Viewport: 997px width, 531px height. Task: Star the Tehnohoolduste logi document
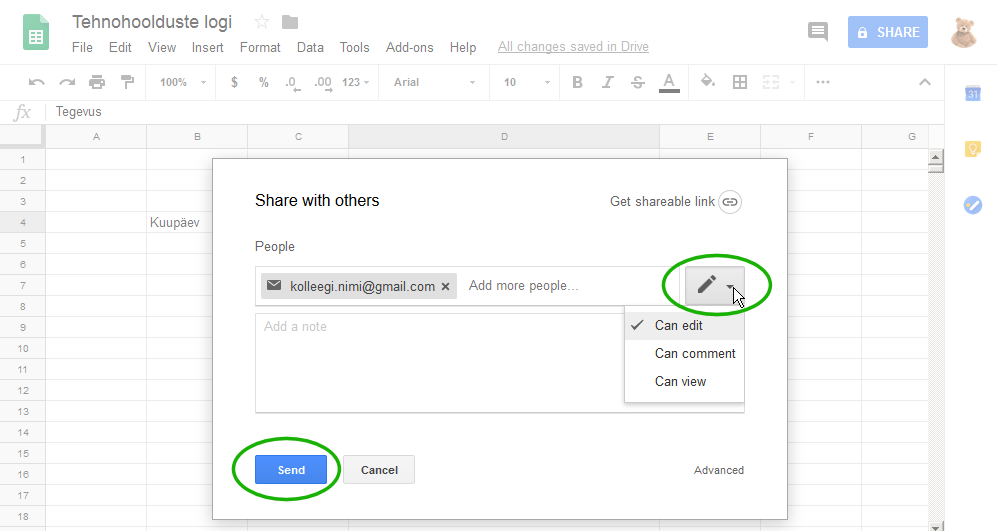click(261, 22)
